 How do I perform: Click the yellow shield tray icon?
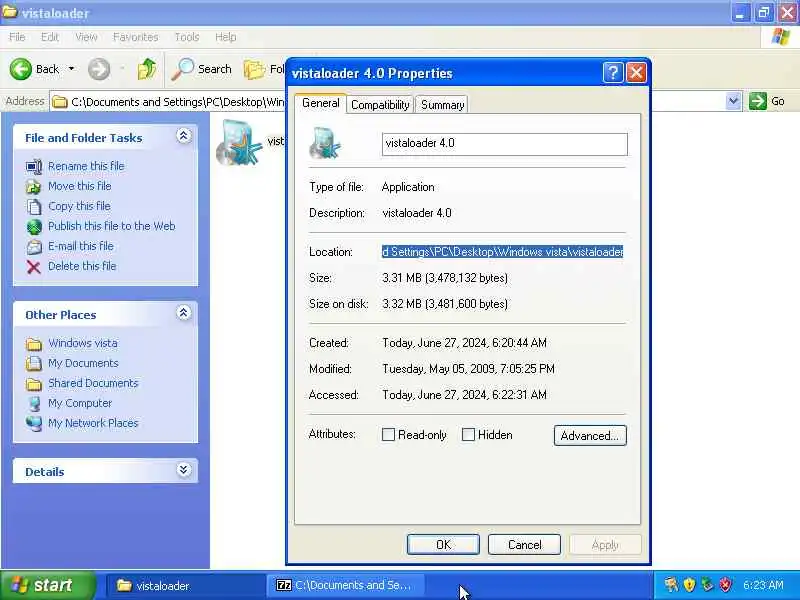(689, 585)
